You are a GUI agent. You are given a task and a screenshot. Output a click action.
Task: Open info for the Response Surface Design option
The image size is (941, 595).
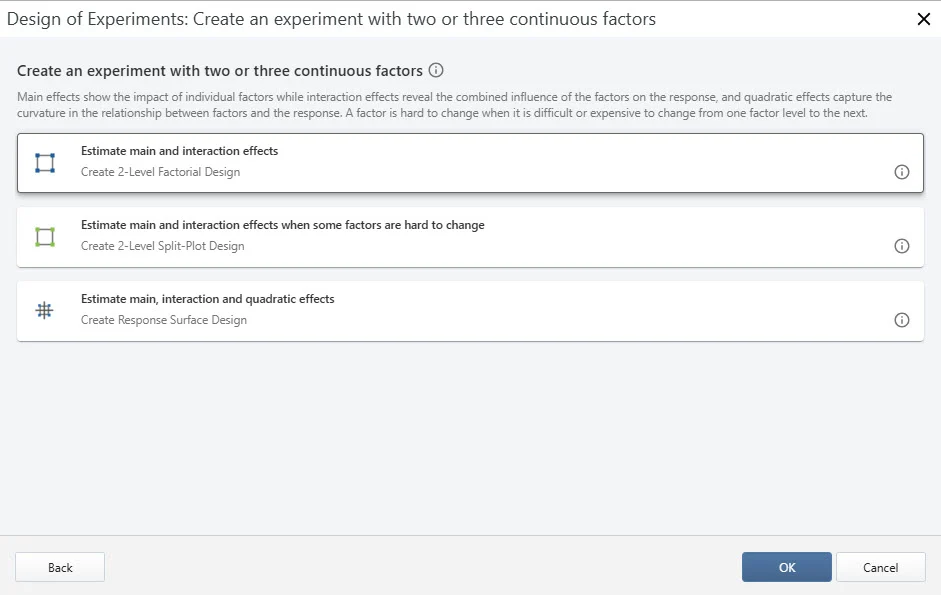coord(901,320)
